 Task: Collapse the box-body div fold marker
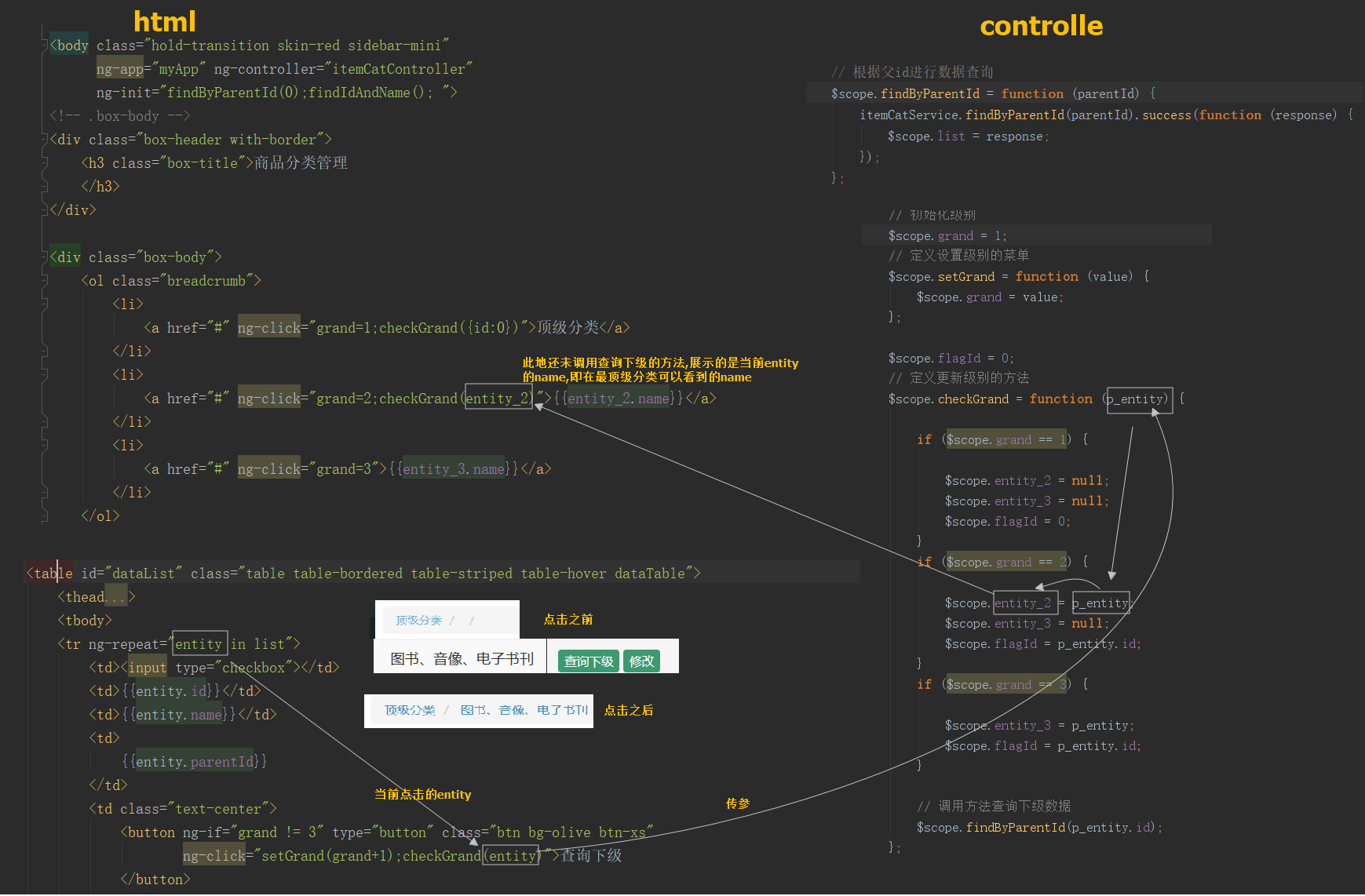[x=44, y=257]
